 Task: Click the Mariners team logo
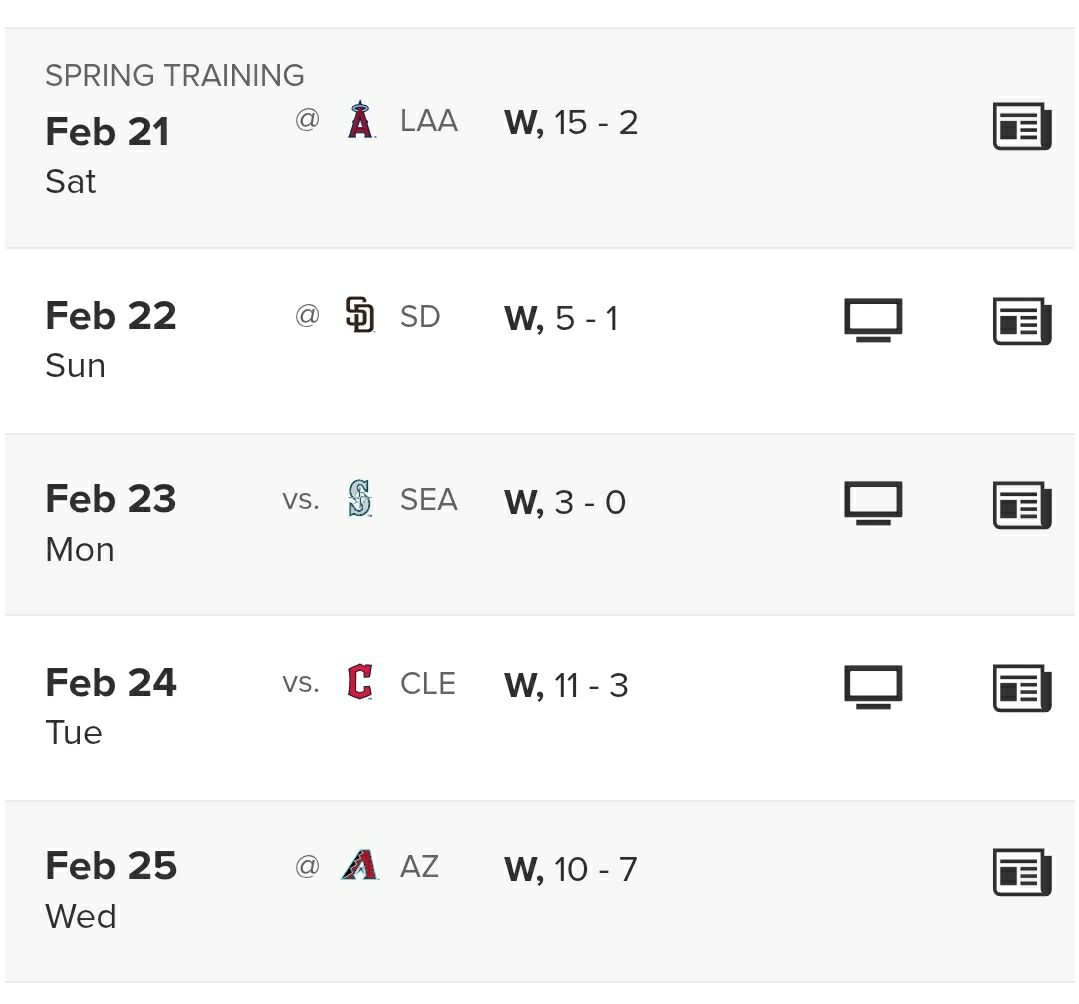click(x=359, y=499)
